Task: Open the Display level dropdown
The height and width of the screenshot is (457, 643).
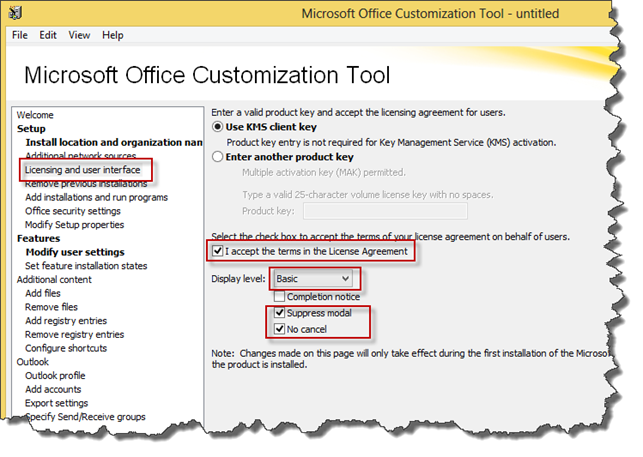Action: 313,279
